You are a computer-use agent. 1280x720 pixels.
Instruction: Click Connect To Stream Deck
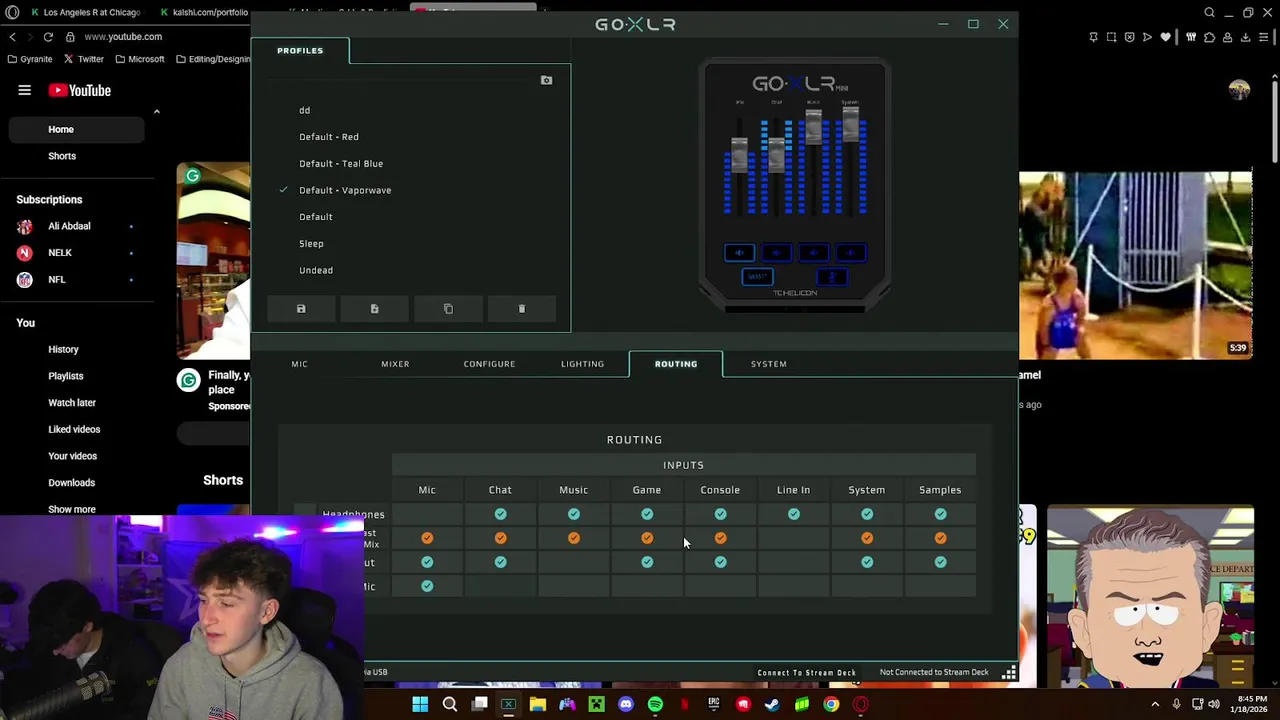(x=807, y=673)
